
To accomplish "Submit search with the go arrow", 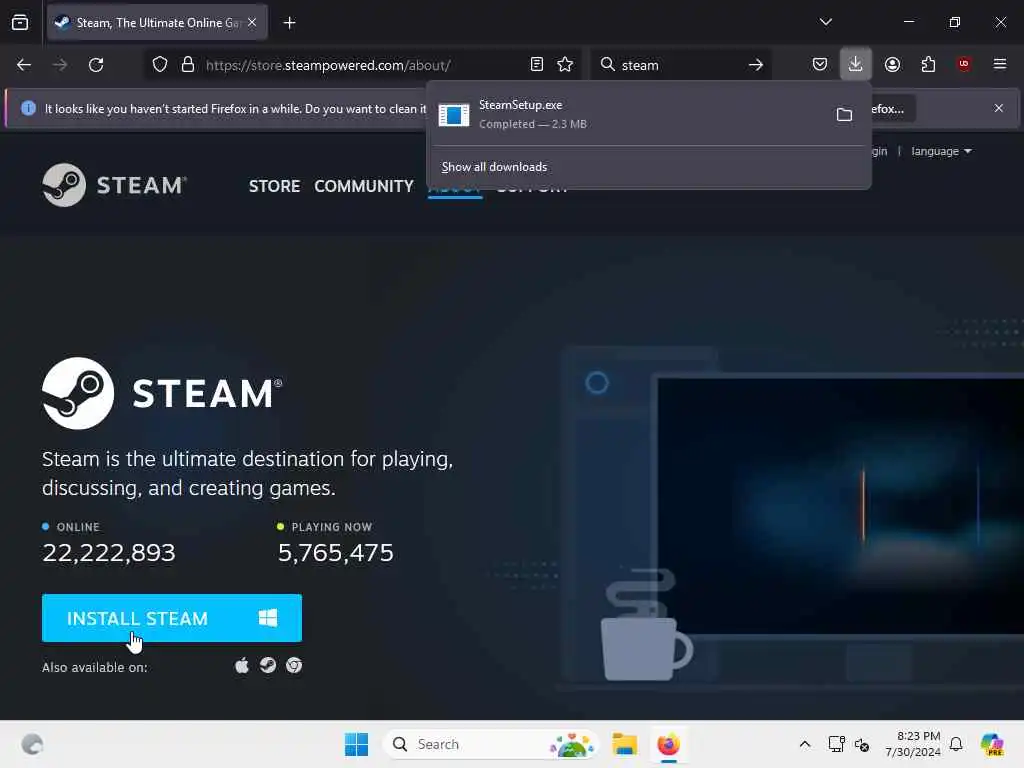I will pos(756,65).
